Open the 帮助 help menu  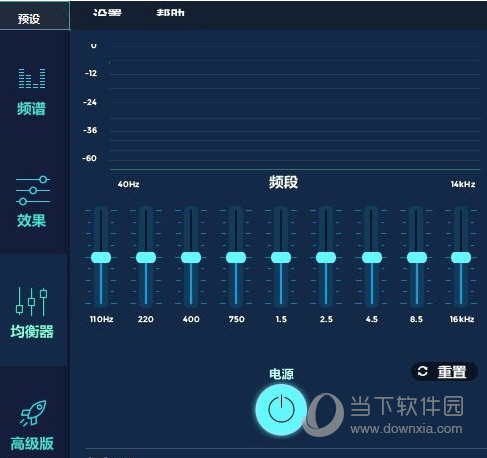point(170,13)
